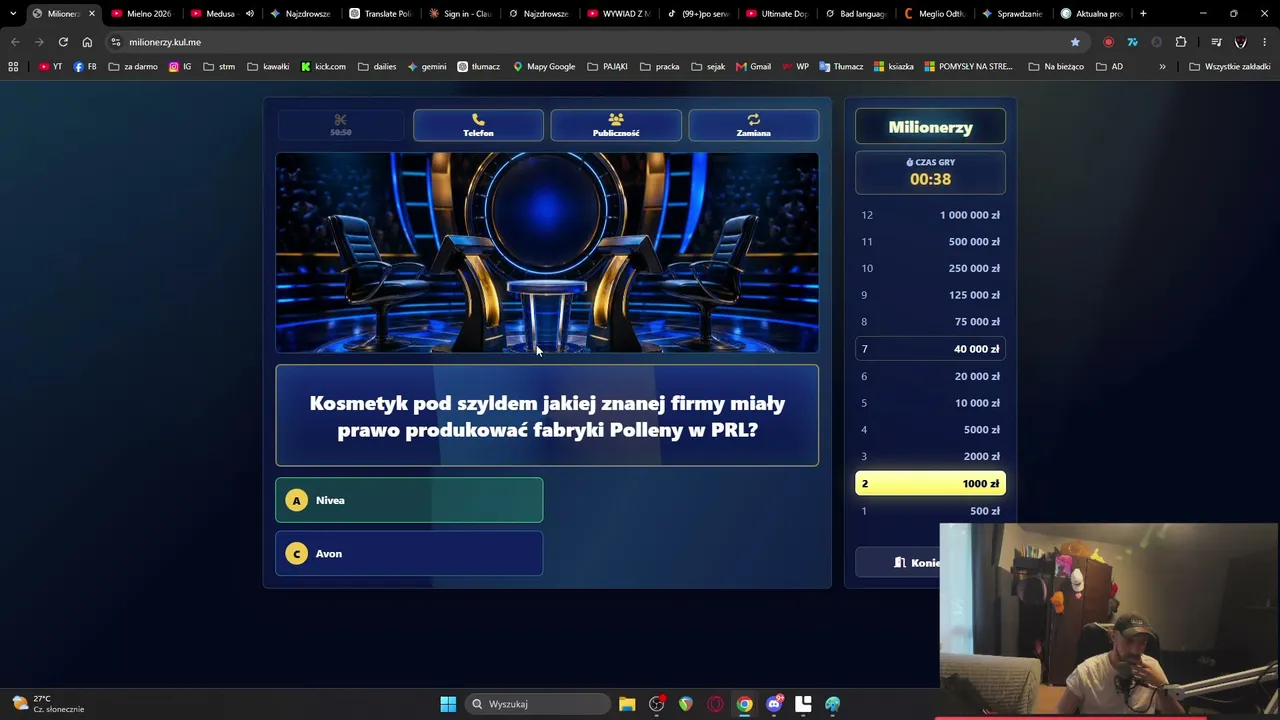The image size is (1280, 720).
Task: Close the Milionerzy browser tab
Action: coord(91,14)
